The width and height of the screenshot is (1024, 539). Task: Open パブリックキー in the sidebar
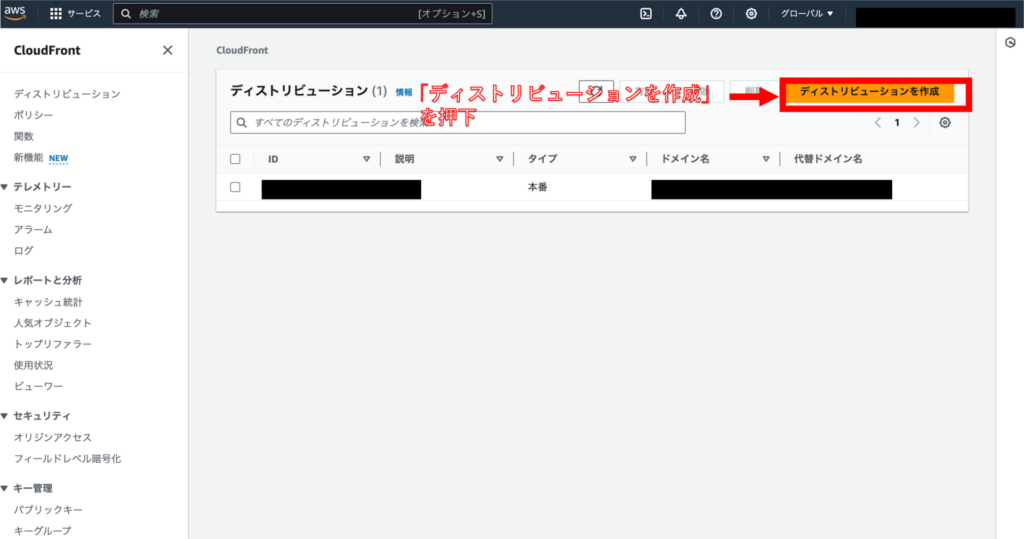pos(48,510)
